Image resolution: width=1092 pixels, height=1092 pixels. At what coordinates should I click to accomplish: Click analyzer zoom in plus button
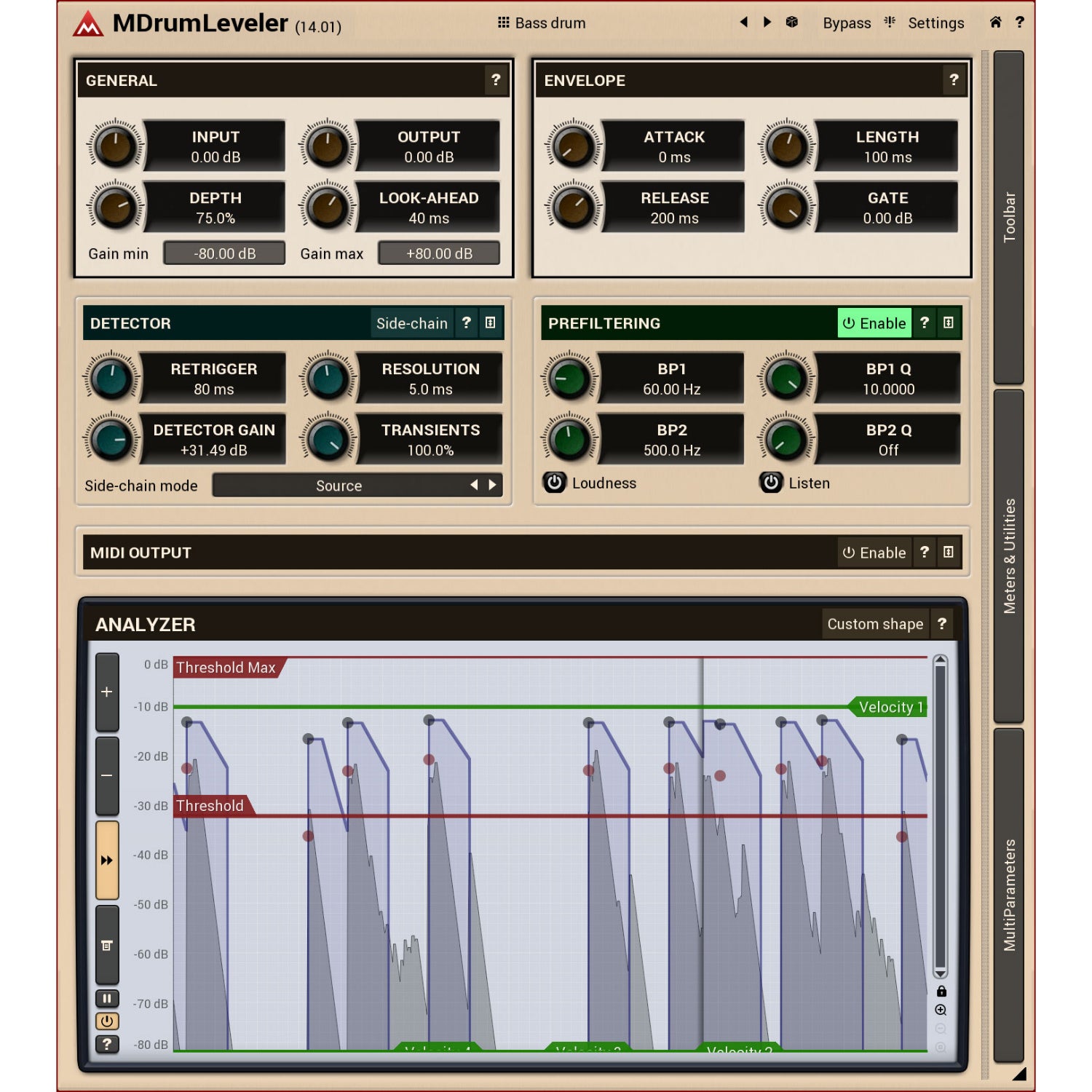click(107, 692)
